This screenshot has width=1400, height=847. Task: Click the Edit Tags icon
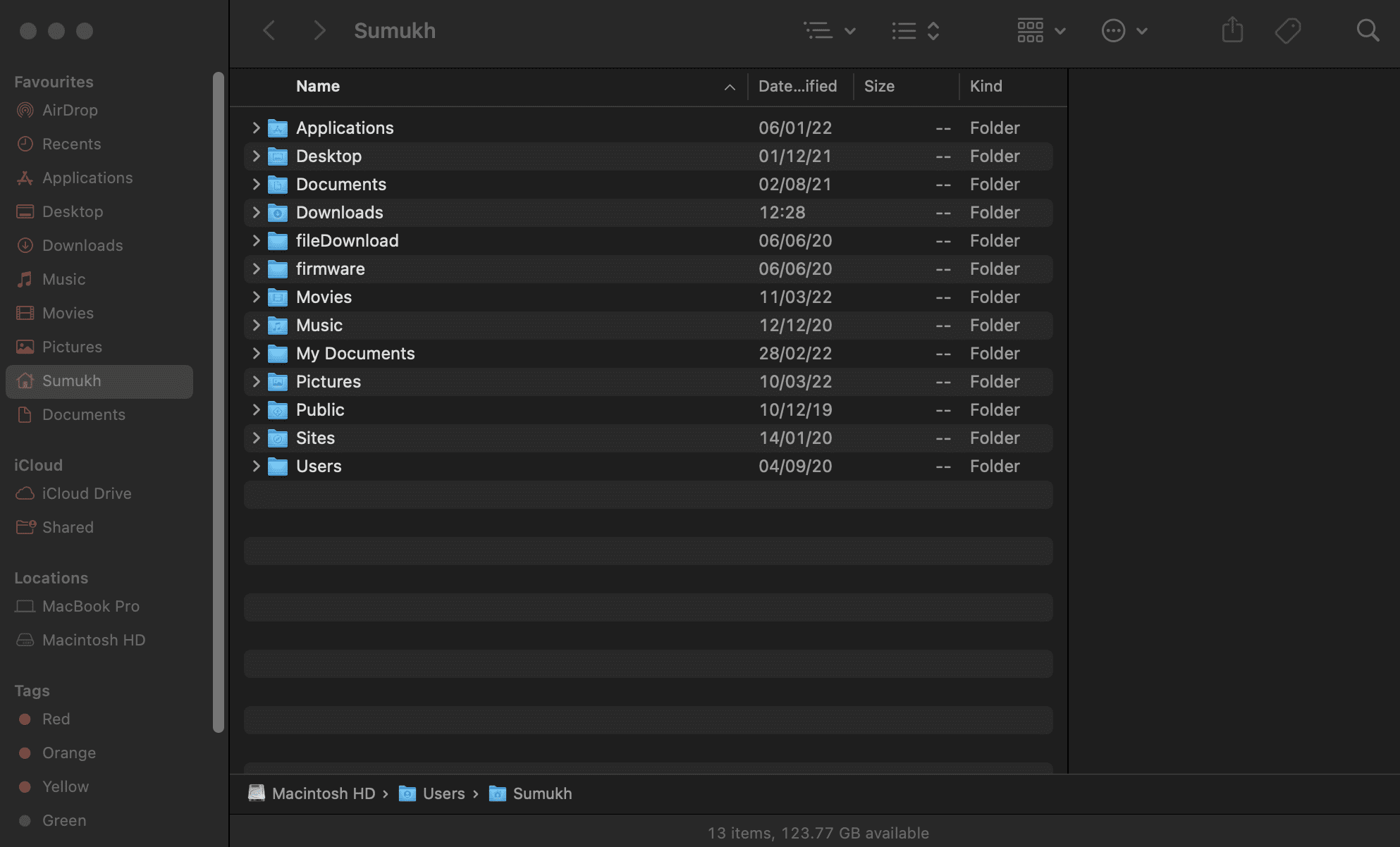pyautogui.click(x=1288, y=30)
